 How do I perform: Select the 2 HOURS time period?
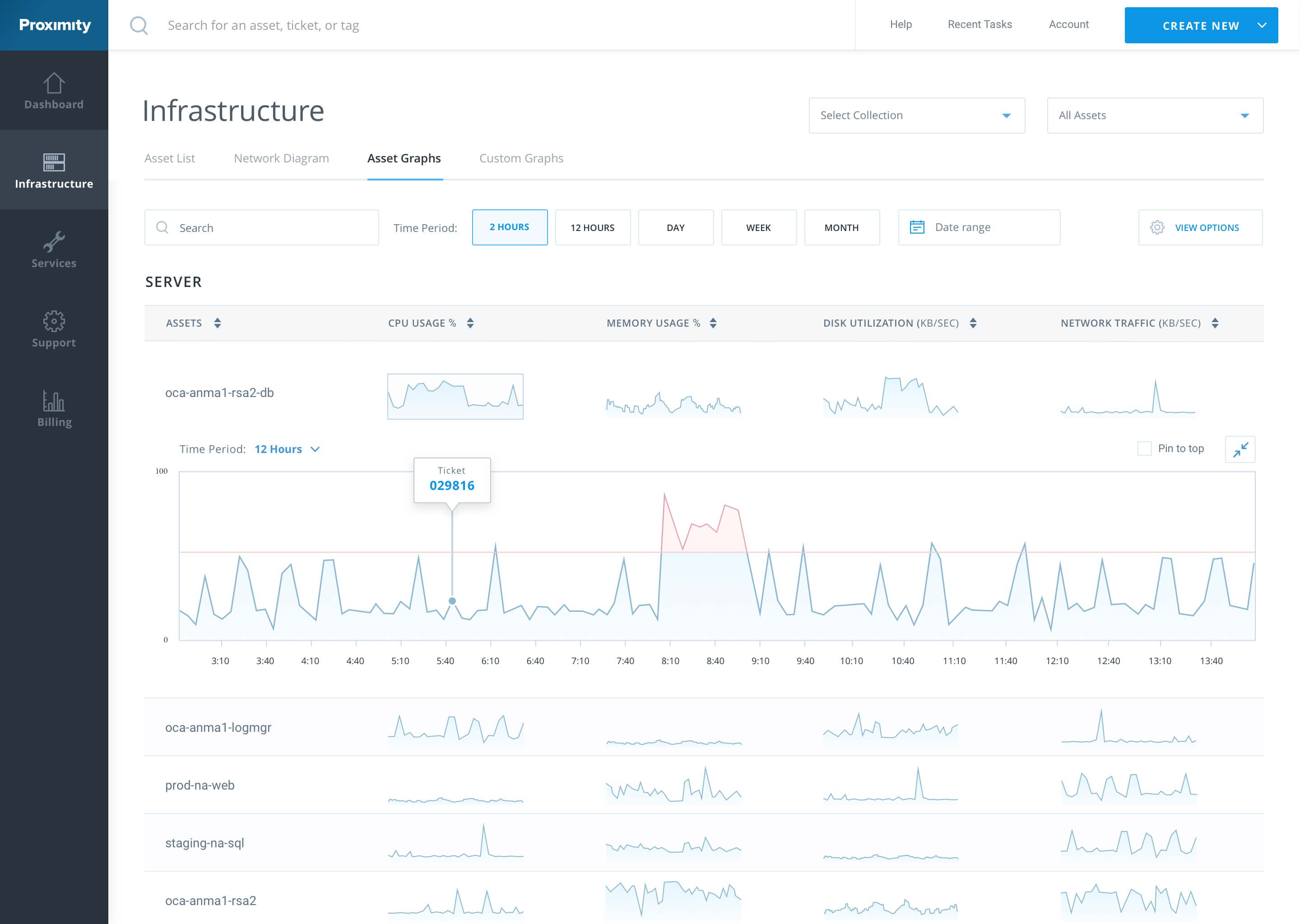point(510,227)
